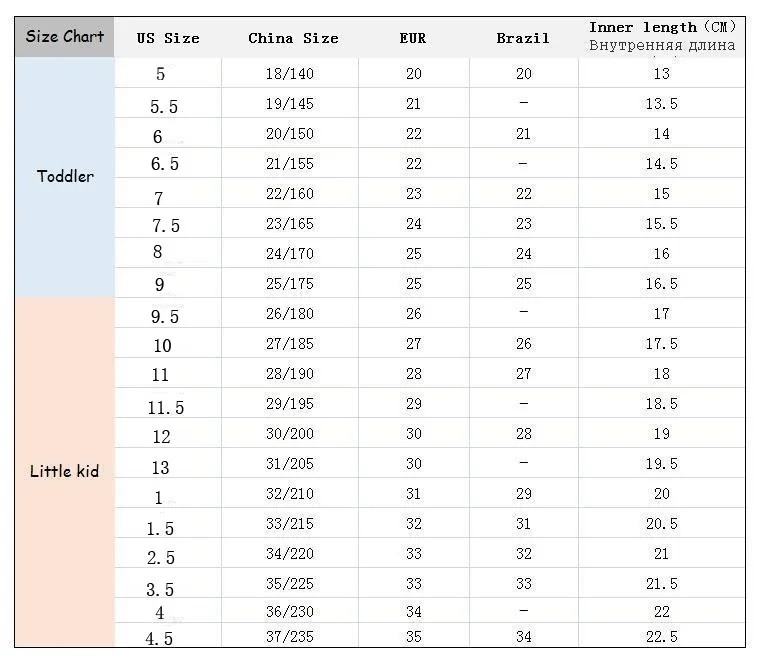763x663 pixels.
Task: Click the EUR column header
Action: [x=413, y=38]
